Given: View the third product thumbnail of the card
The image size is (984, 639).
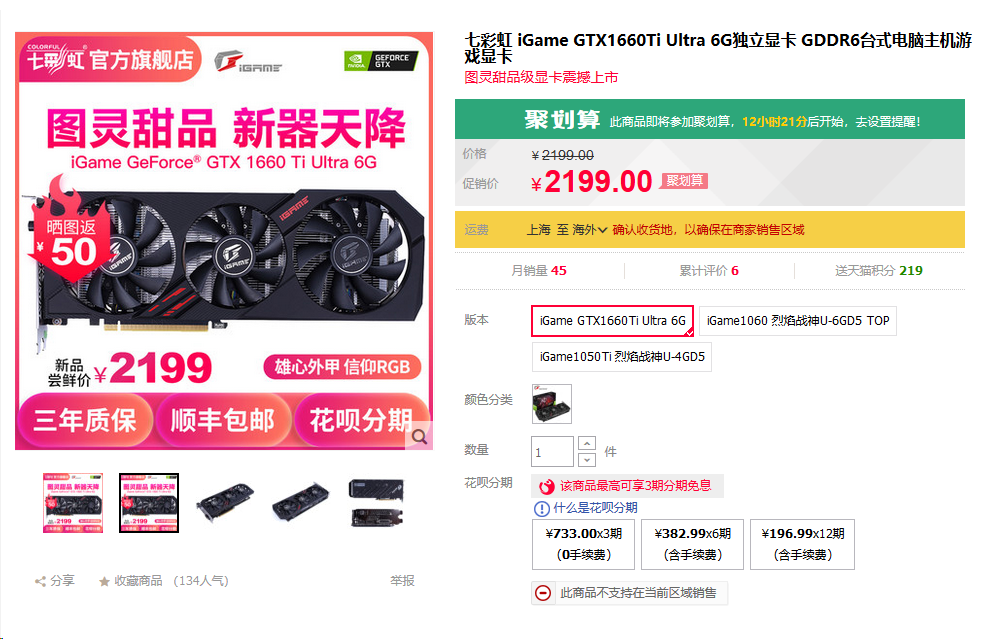Looking at the screenshot, I should click(225, 503).
